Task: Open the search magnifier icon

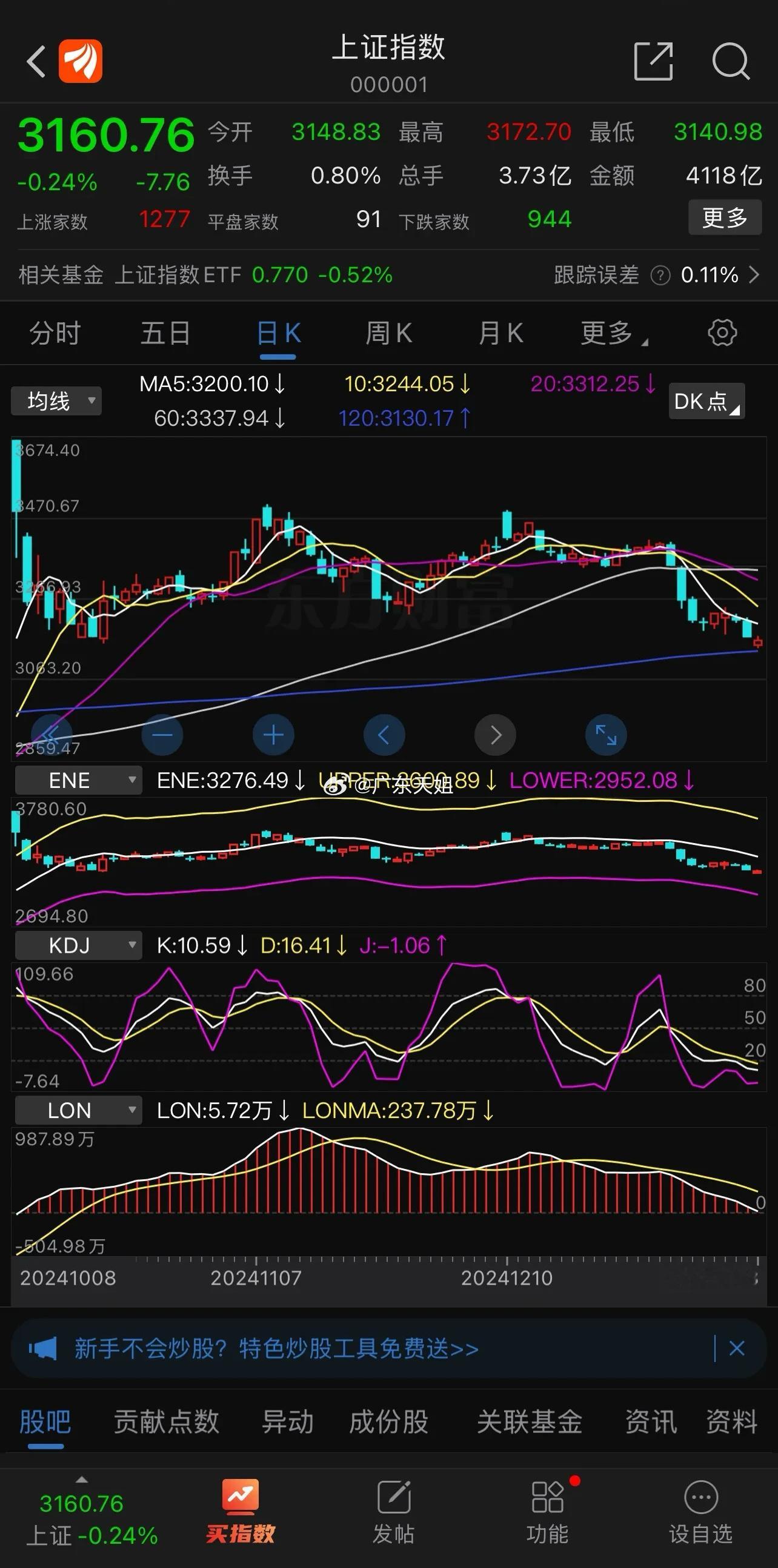Action: click(731, 62)
